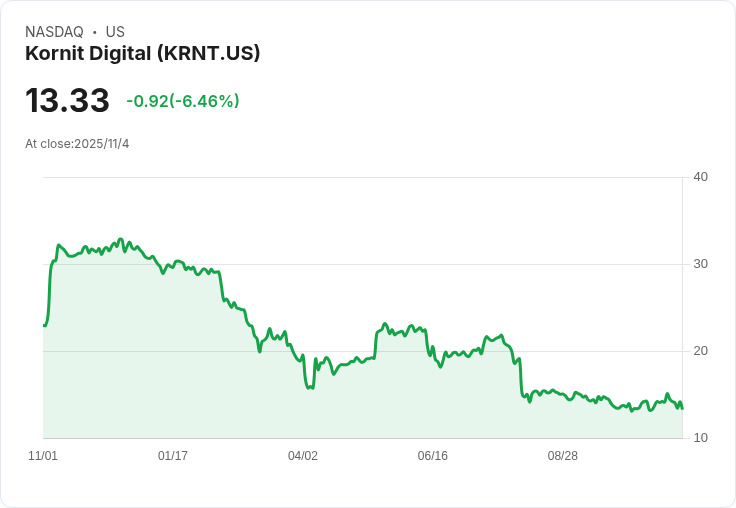The image size is (736, 508).
Task: Click the 04/02 date axis label
Action: pos(303,455)
